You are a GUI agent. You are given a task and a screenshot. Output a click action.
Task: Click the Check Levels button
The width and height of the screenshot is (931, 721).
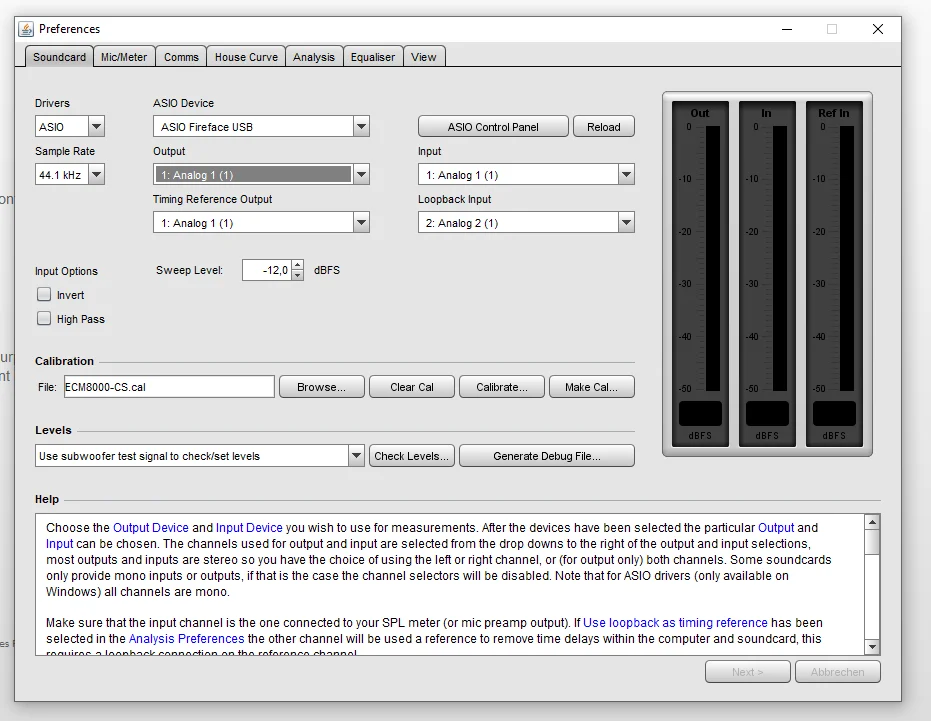click(411, 456)
